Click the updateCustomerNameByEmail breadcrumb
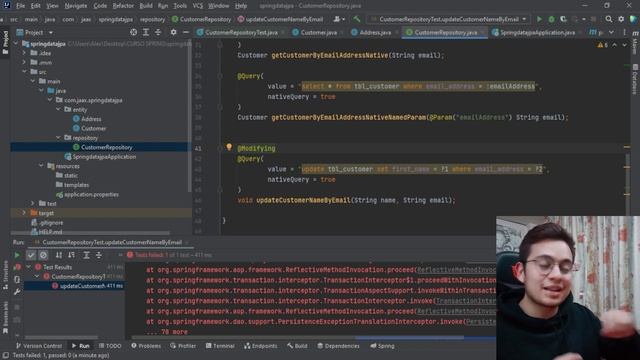Screen dimensions: 640x360 [x=280, y=19]
